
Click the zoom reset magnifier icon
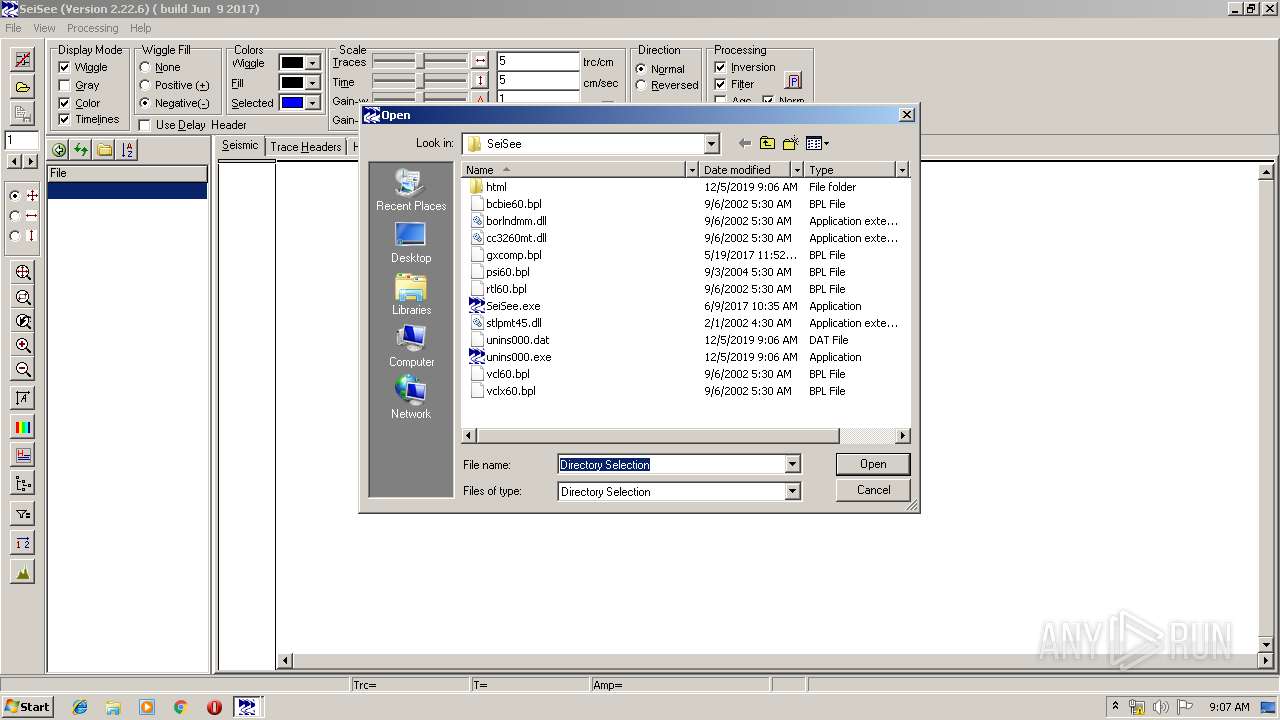coord(22,321)
